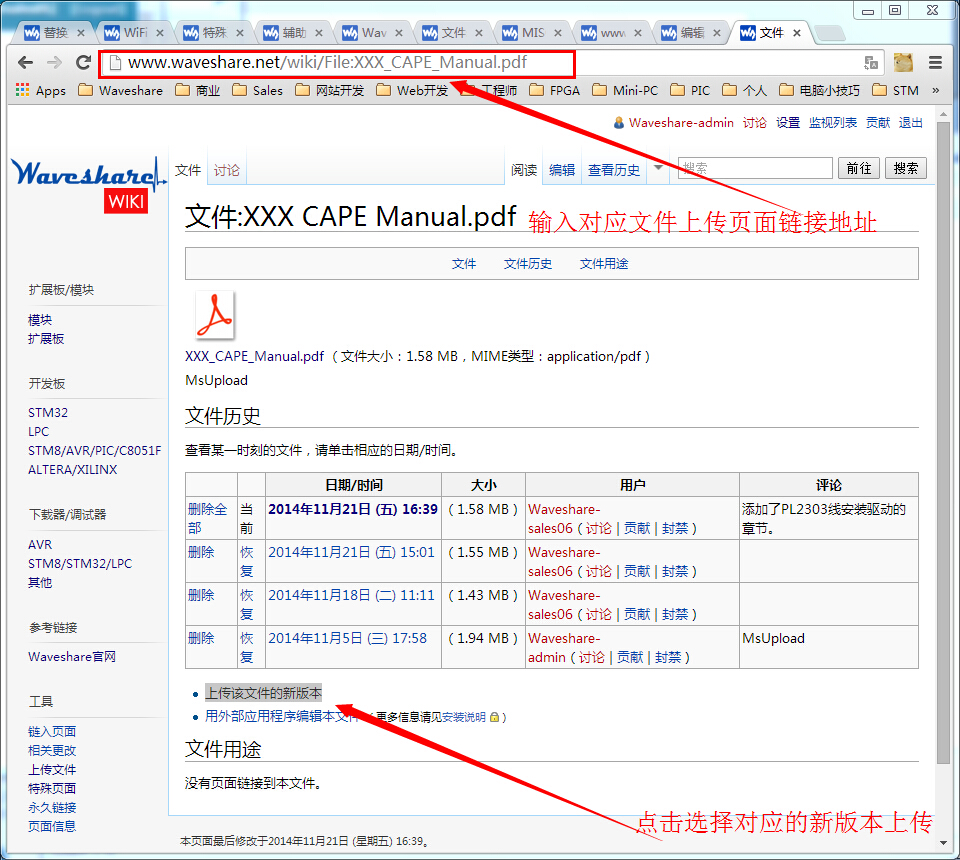Delete the 11月5日 17:58 version

coord(201,638)
